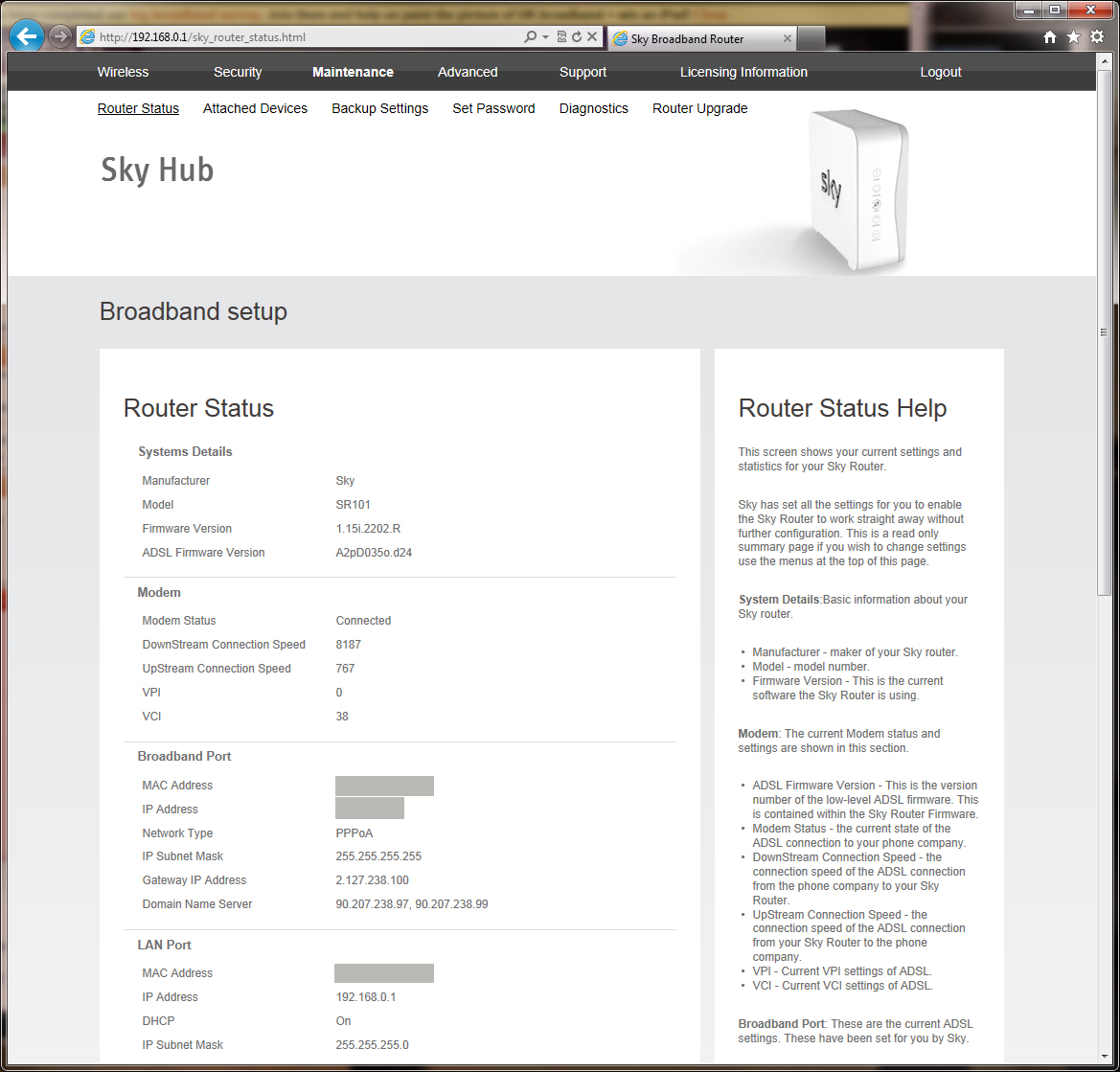Click the Router Status Help heading
The image size is (1120, 1072).
[842, 408]
